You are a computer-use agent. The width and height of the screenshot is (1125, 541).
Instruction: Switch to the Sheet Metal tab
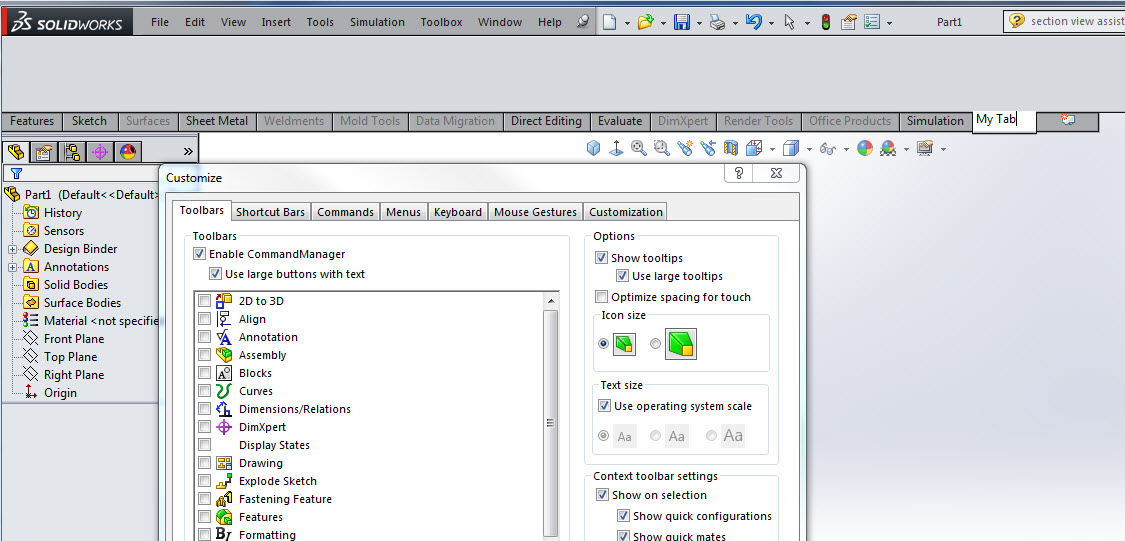point(217,121)
